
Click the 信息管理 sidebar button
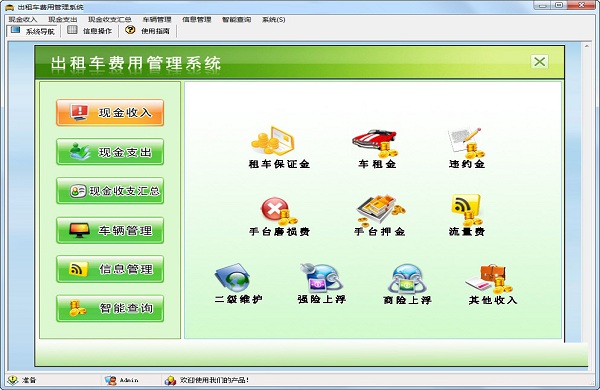(x=110, y=269)
